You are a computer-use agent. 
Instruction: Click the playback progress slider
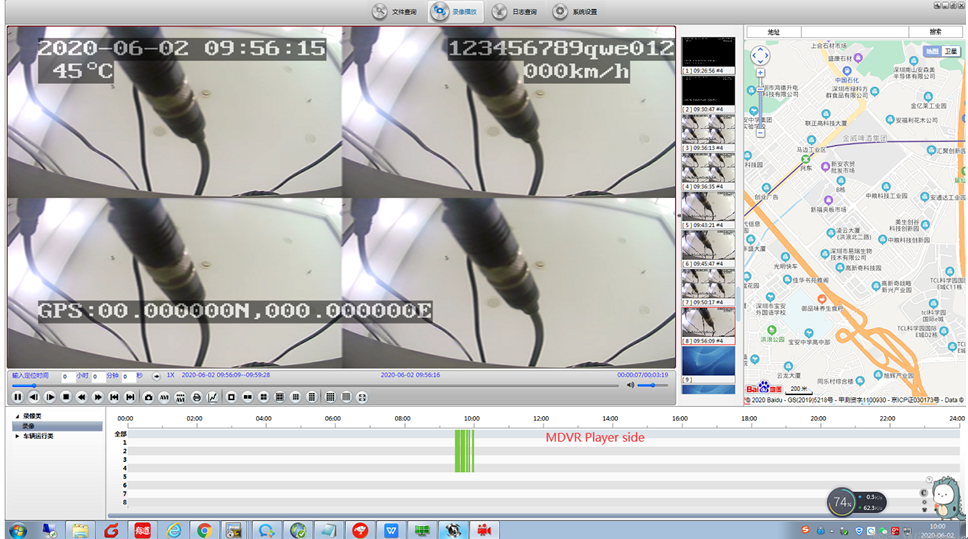point(315,385)
